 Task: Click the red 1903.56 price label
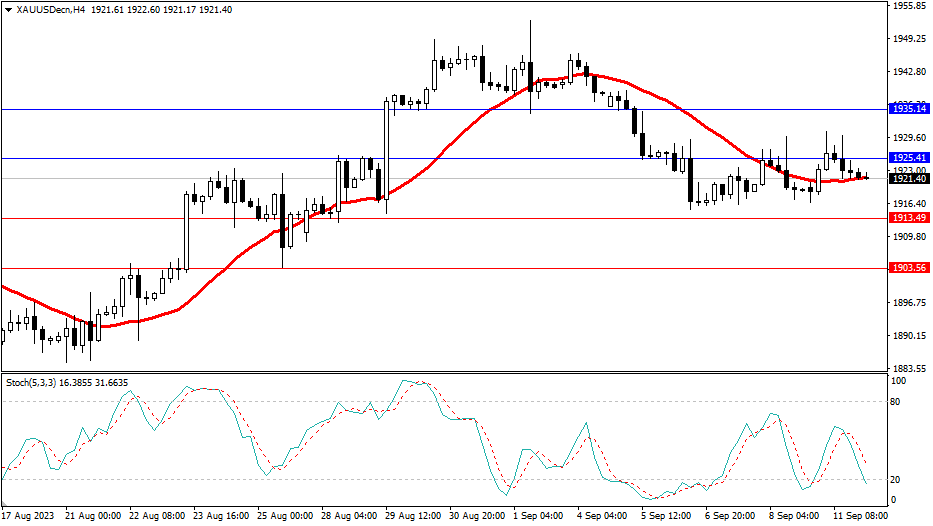click(909, 268)
